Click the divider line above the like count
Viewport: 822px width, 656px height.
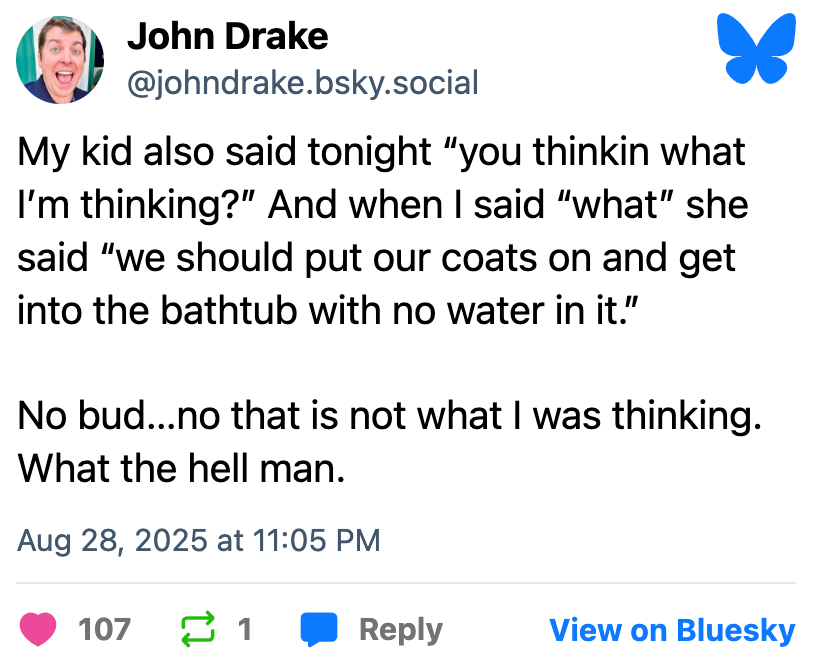[407, 582]
